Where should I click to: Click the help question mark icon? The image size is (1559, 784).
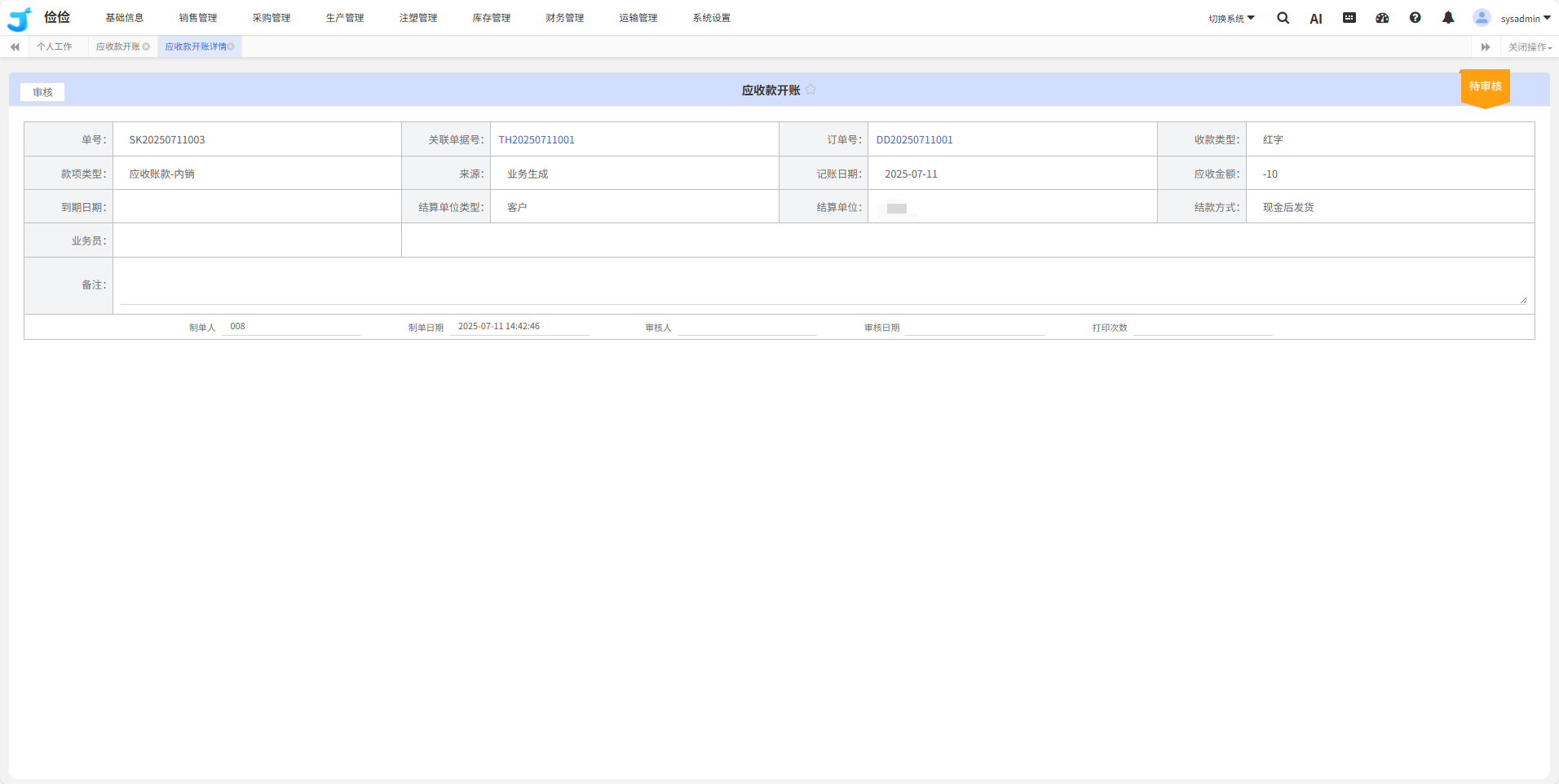1415,18
